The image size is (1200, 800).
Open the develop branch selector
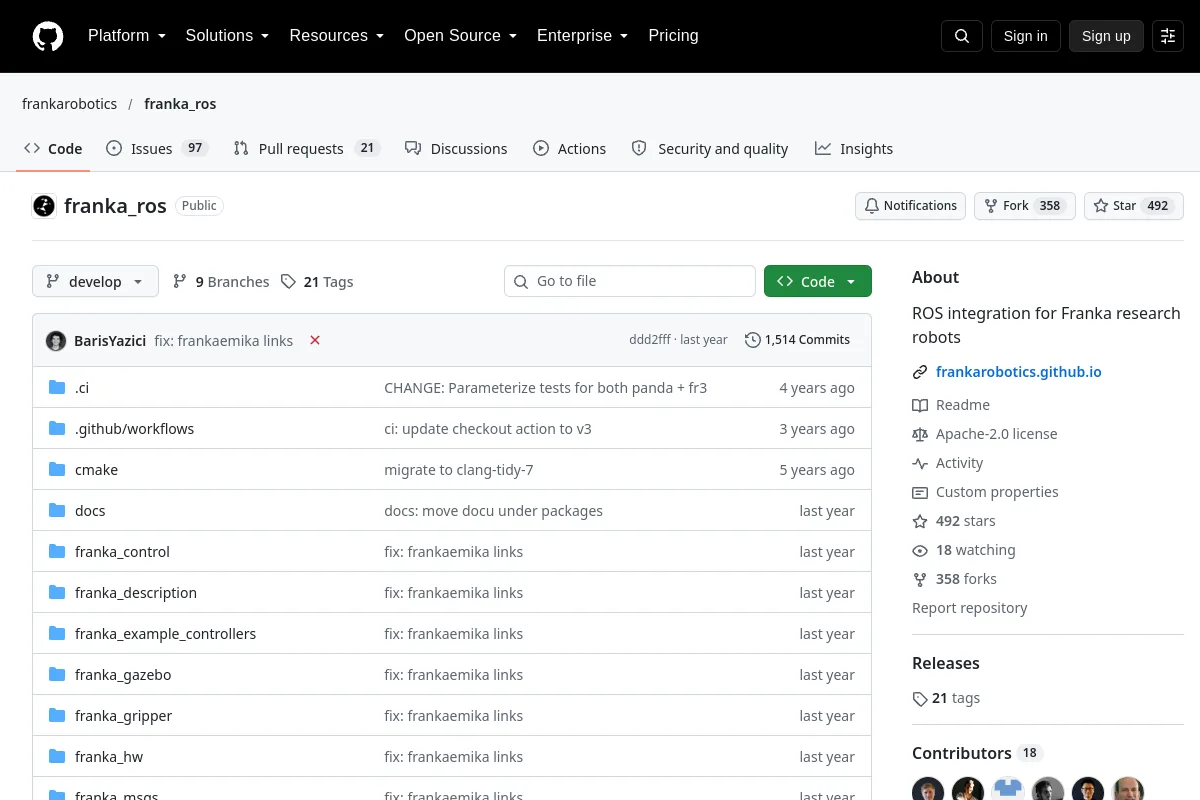coord(95,281)
